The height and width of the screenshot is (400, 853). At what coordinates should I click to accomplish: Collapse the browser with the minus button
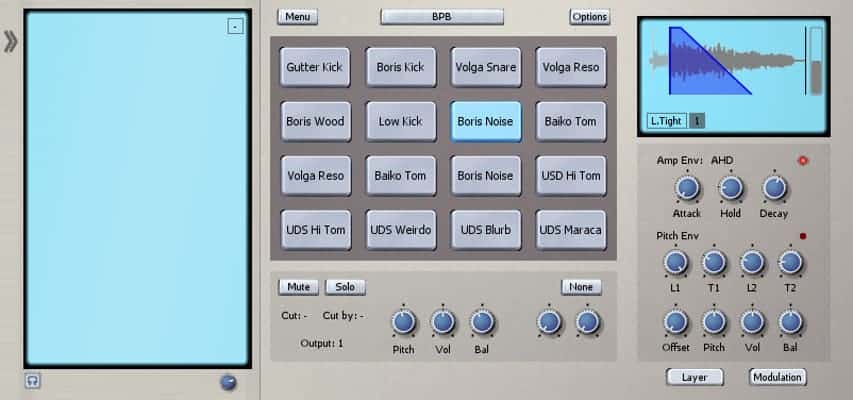click(x=235, y=27)
